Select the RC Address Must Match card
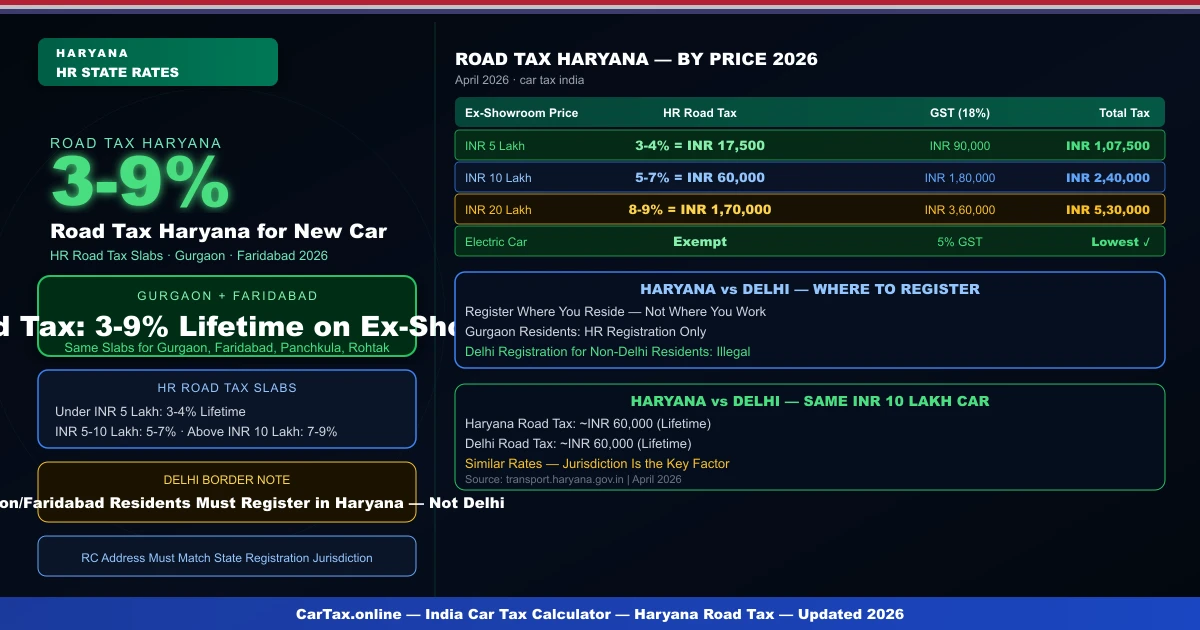 226,556
